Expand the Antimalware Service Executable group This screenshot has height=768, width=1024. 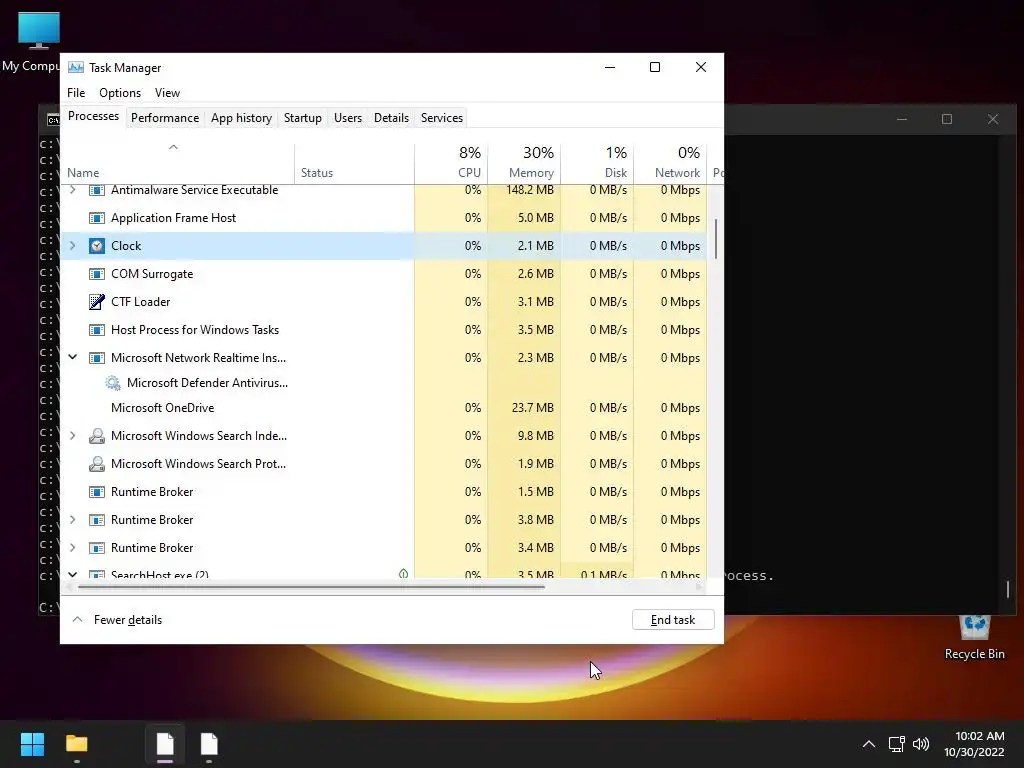tap(72, 190)
